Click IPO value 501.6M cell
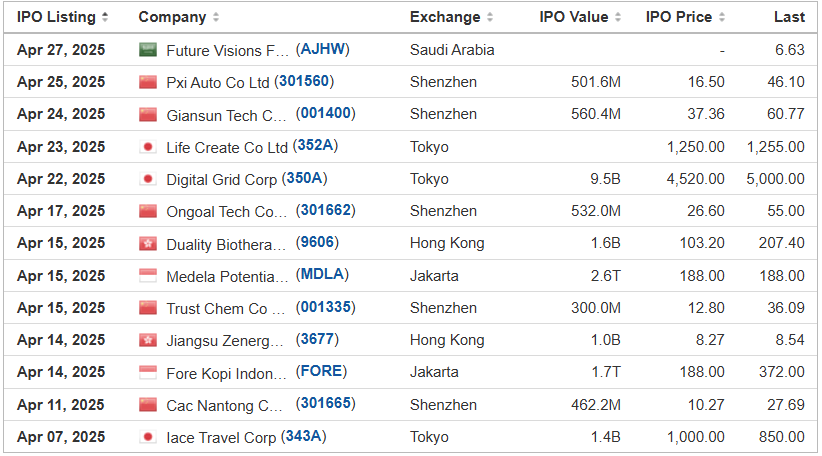Viewport: 822px width, 456px height. (596, 82)
